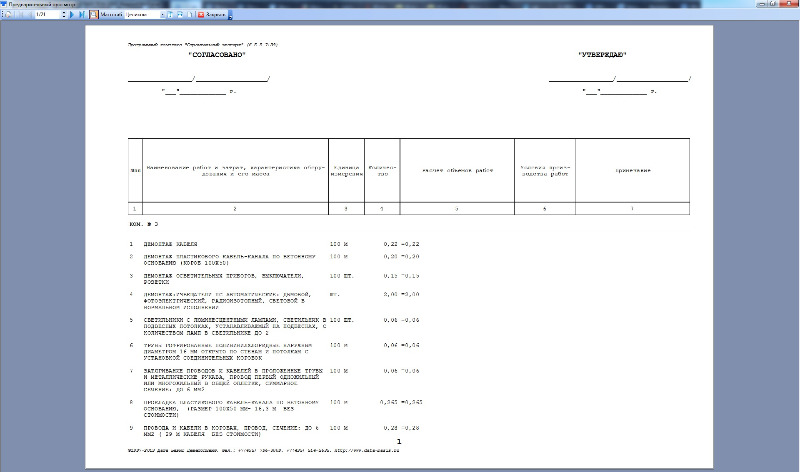Click the Примечание column header
Screen dimensions: 800x472
[x=633, y=170]
